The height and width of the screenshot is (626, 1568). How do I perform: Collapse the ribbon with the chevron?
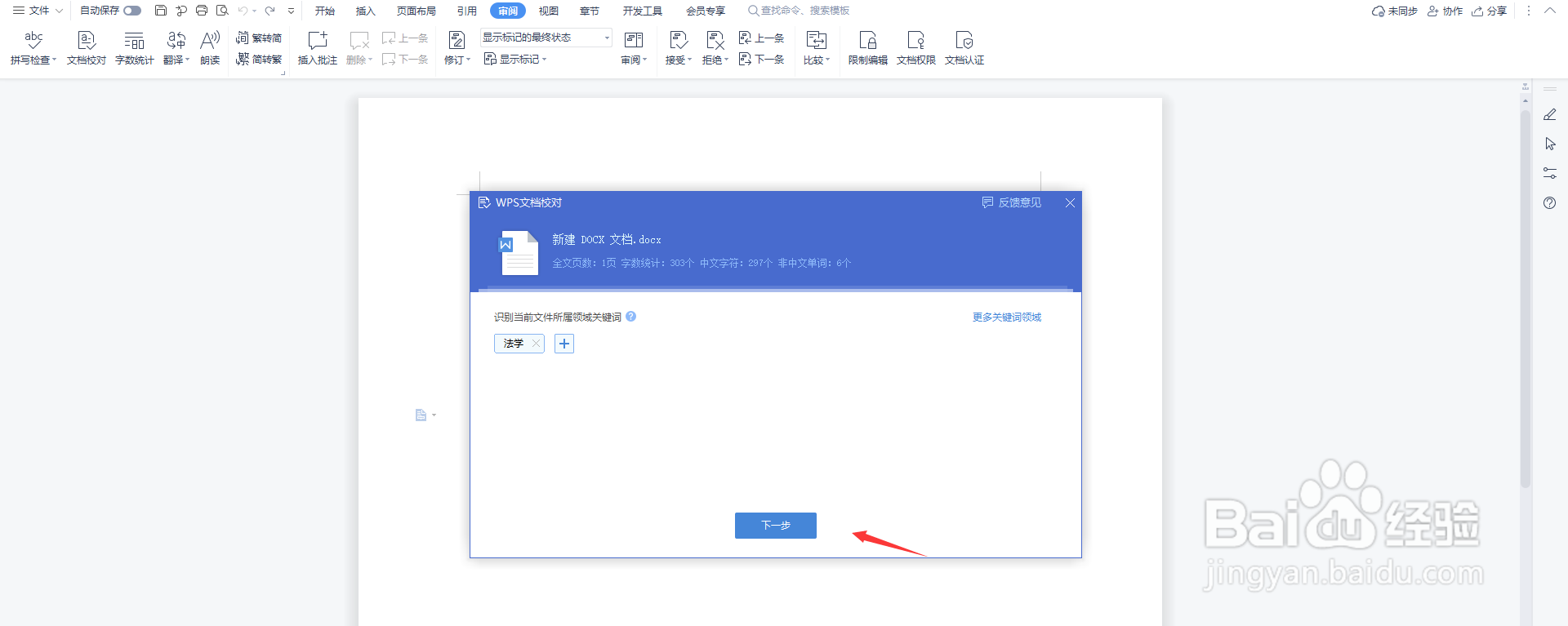[1550, 11]
